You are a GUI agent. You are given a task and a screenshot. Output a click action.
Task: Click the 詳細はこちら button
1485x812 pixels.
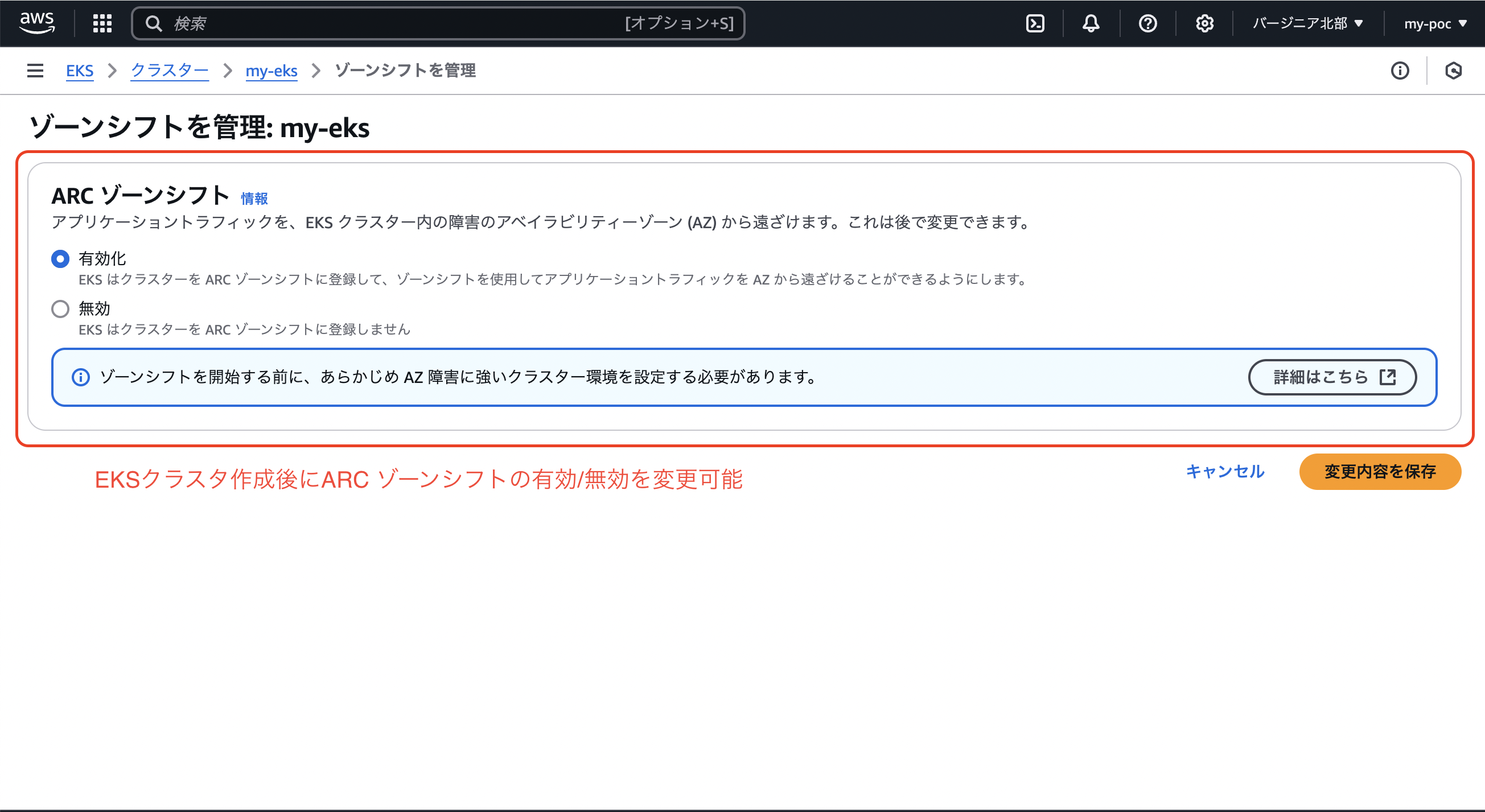pyautogui.click(x=1332, y=377)
